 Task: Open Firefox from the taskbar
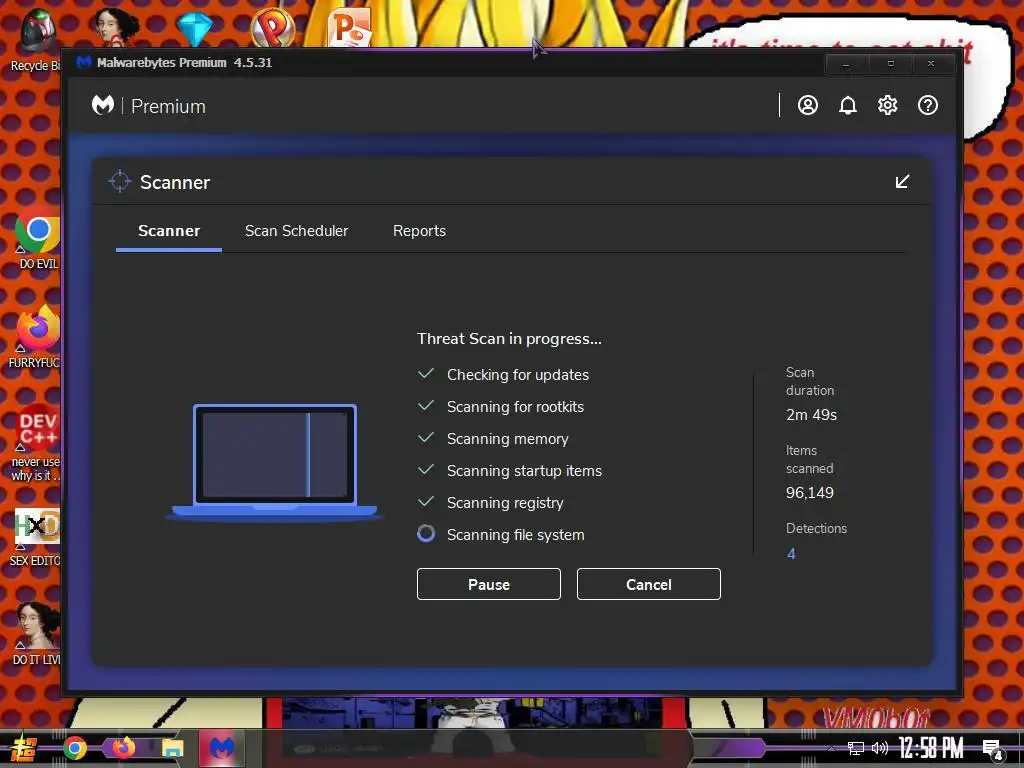point(123,748)
